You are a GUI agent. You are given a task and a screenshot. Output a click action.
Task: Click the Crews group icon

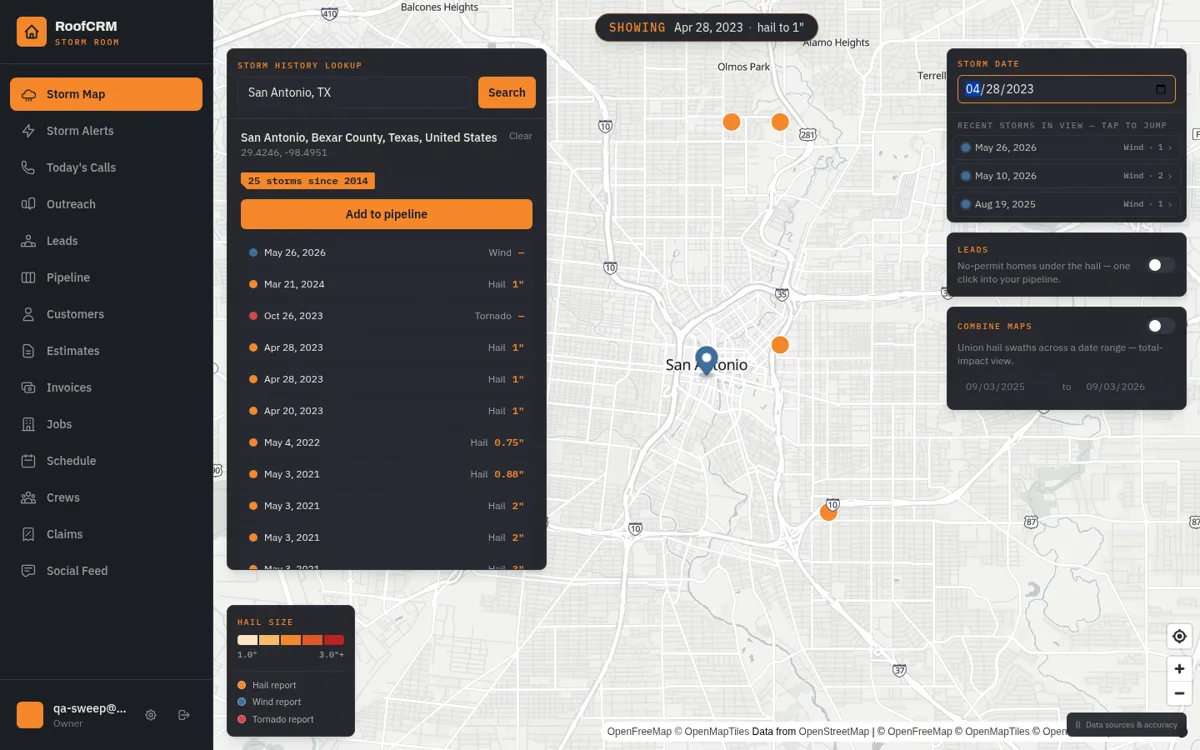pyautogui.click(x=28, y=497)
